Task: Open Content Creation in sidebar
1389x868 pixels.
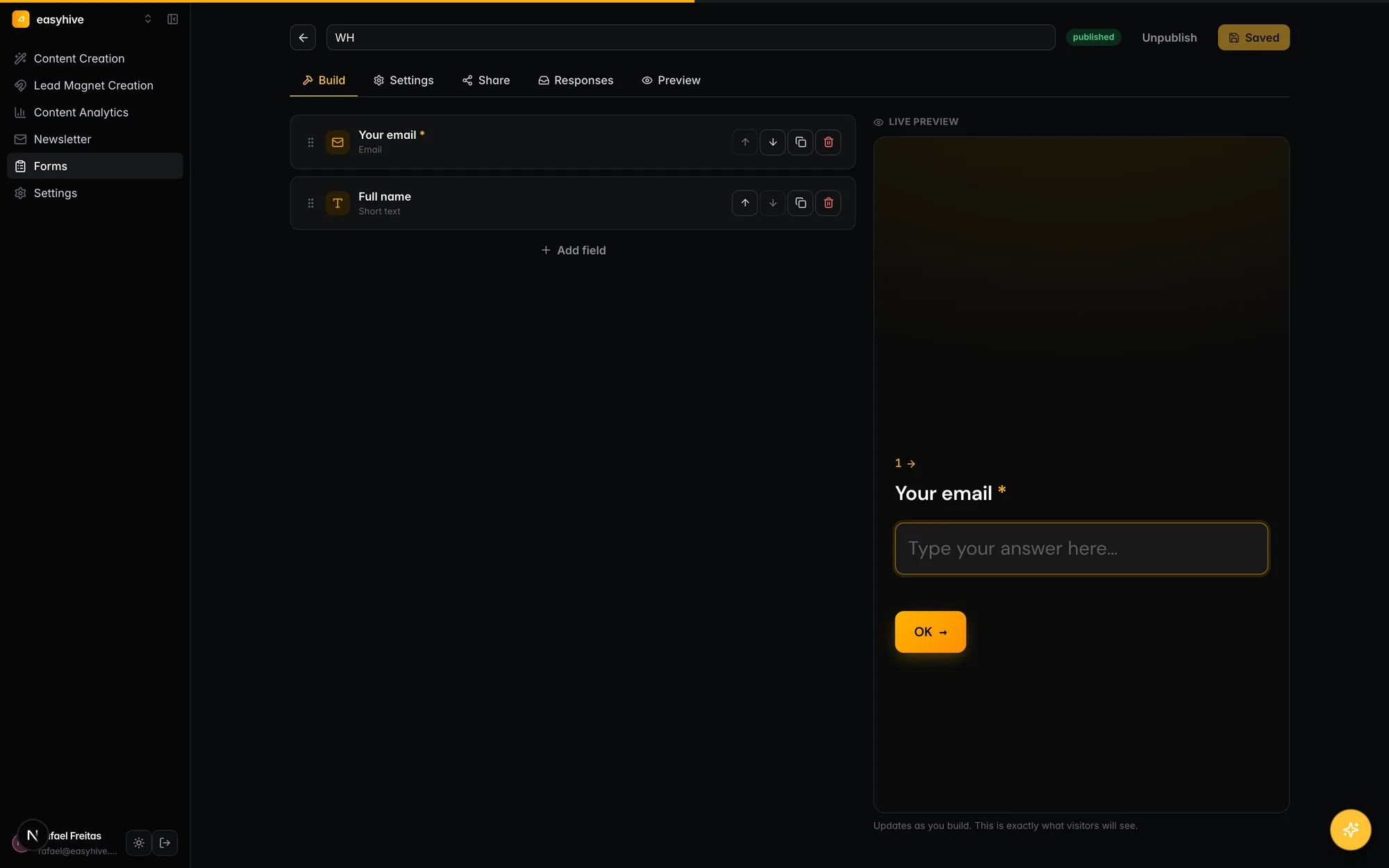Action: pos(95,58)
